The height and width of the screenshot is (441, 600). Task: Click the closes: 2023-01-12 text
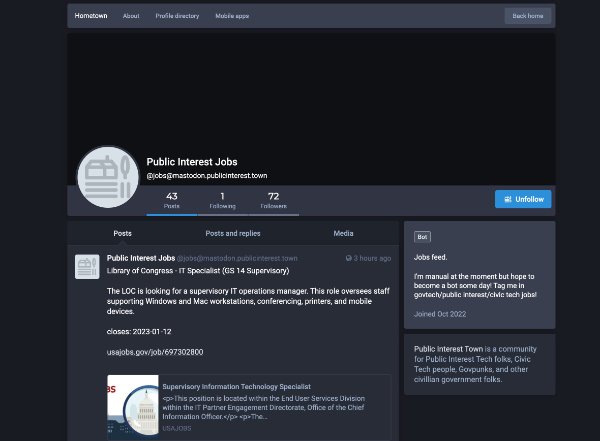pos(139,332)
